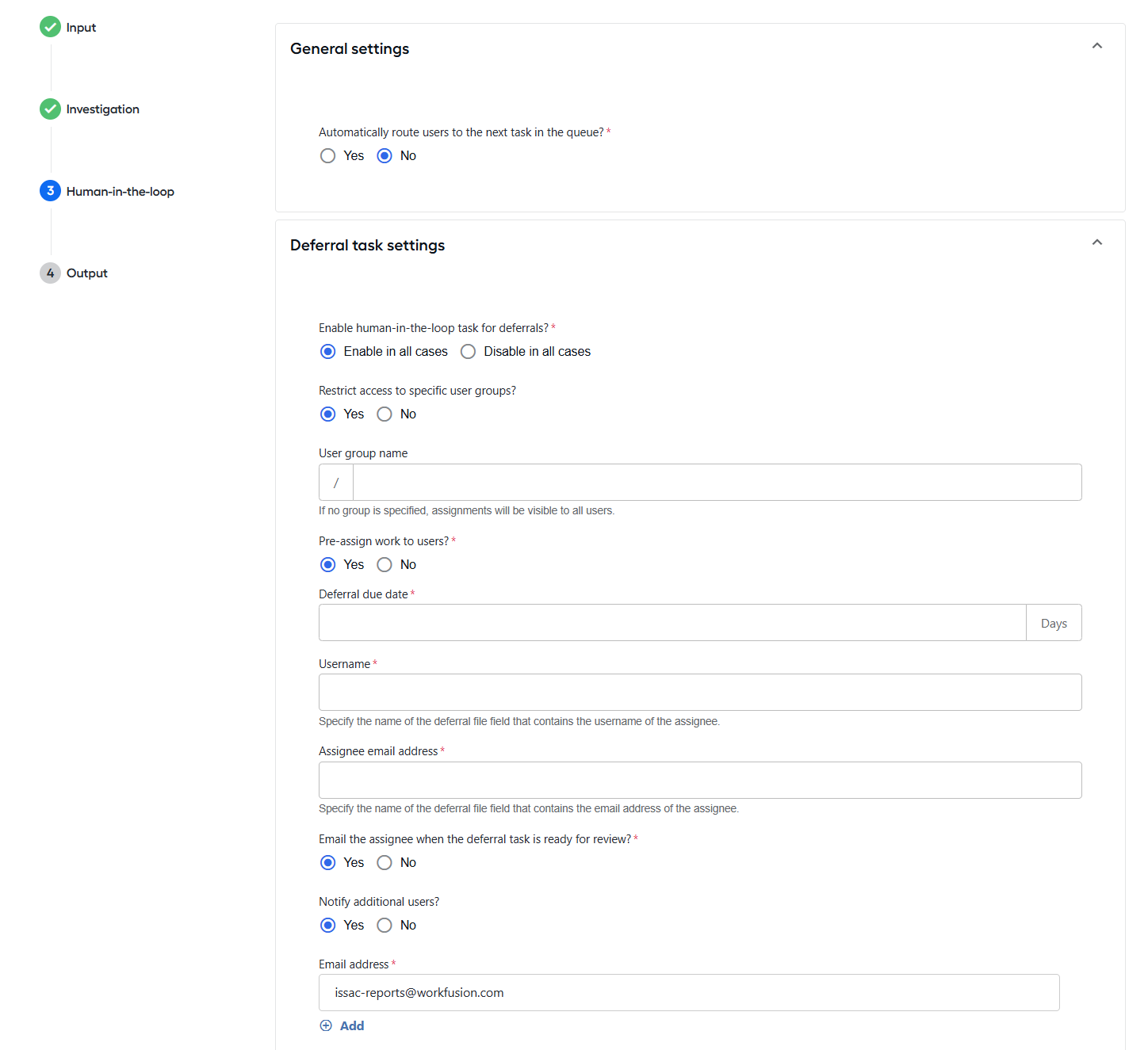This screenshot has height=1050, width=1148.
Task: Collapse the Deferral task settings chevron
Action: 1097,242
